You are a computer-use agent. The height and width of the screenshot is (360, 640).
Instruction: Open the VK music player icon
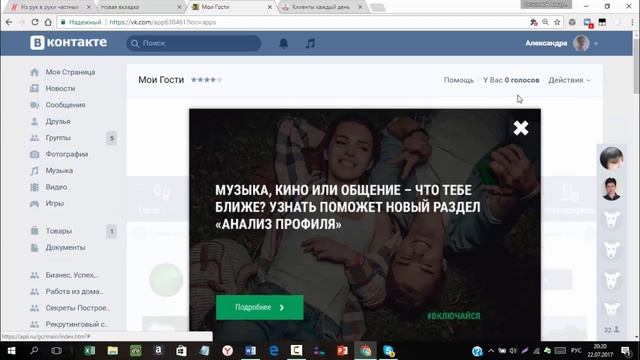pos(310,43)
